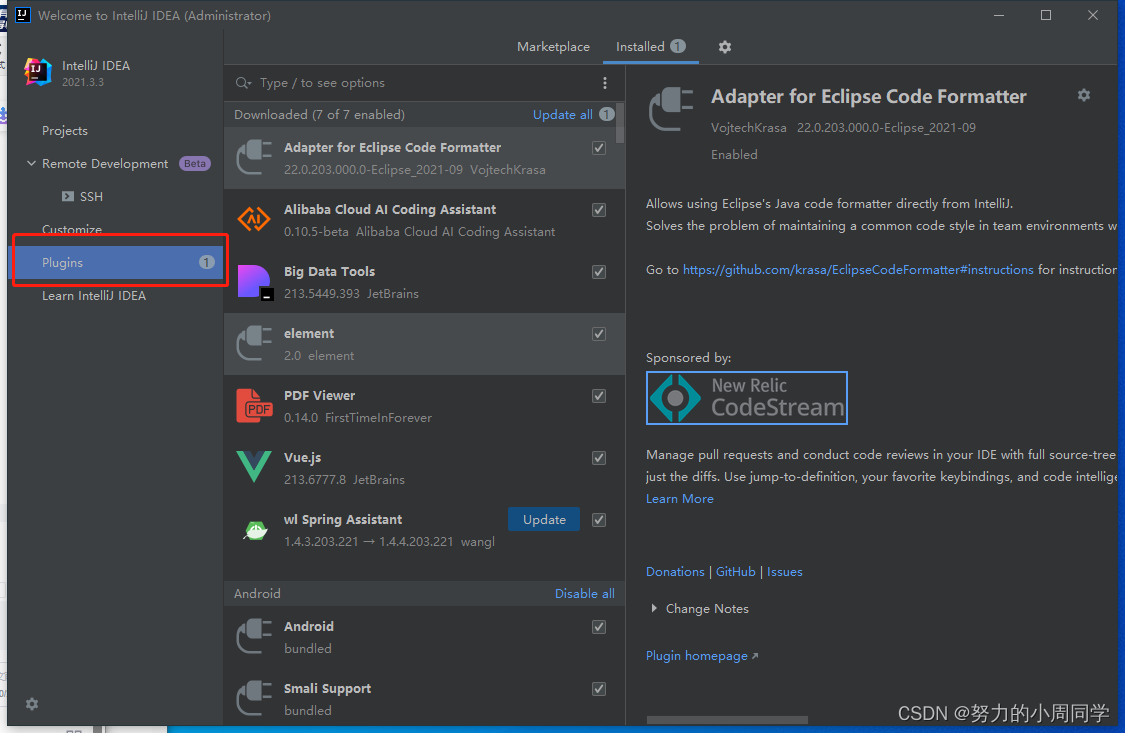Open the Plugin homepage link
Screen dimensions: 1125x733
[702, 656]
